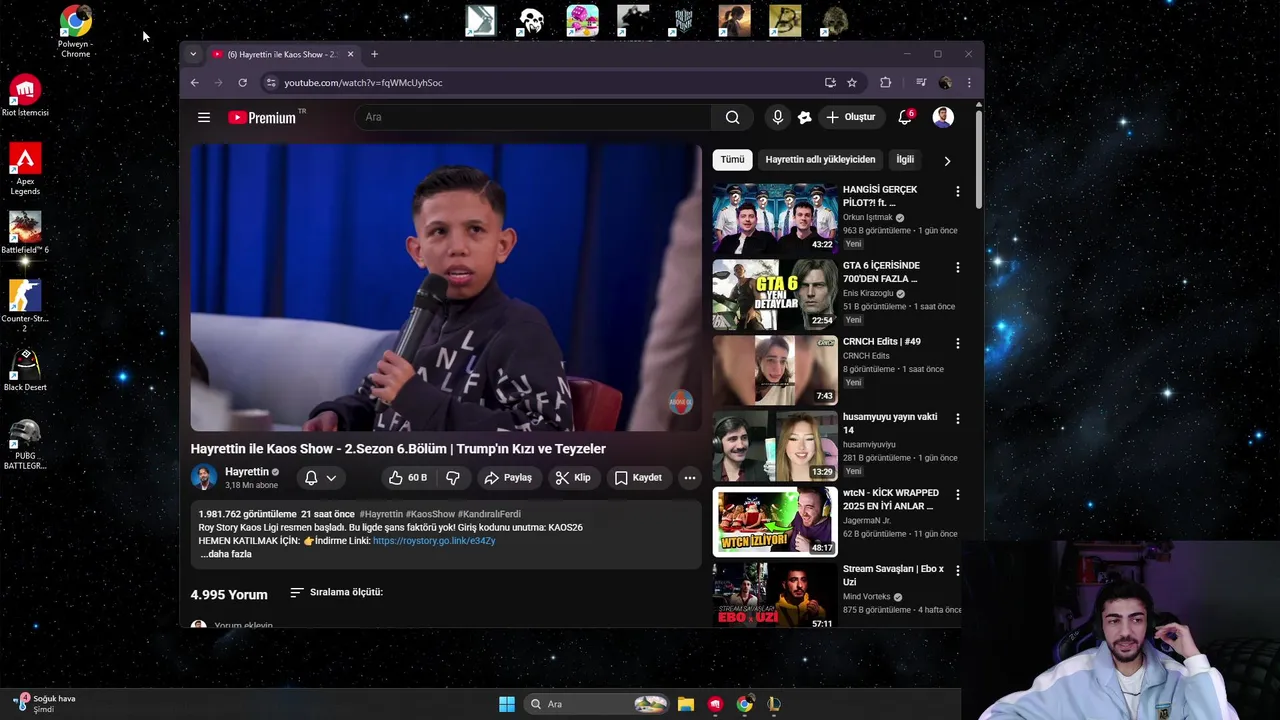Image resolution: width=1280 pixels, height=720 pixels.
Task: Like the video with thumbs up 60 B
Action: click(x=408, y=478)
